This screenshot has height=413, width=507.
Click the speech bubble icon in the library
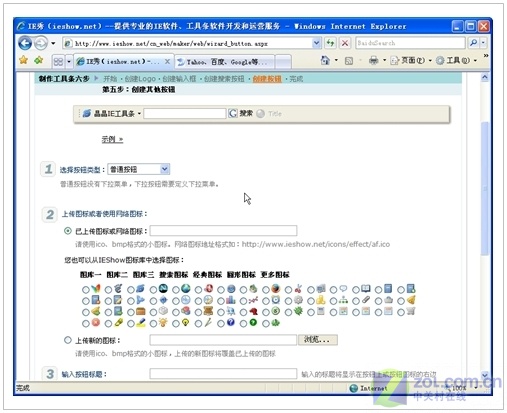[x=343, y=289]
